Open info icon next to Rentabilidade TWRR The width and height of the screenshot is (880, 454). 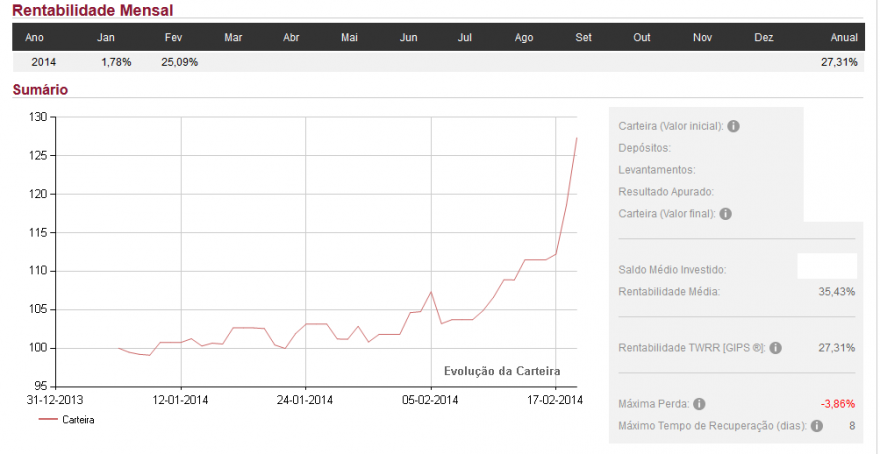pos(775,348)
